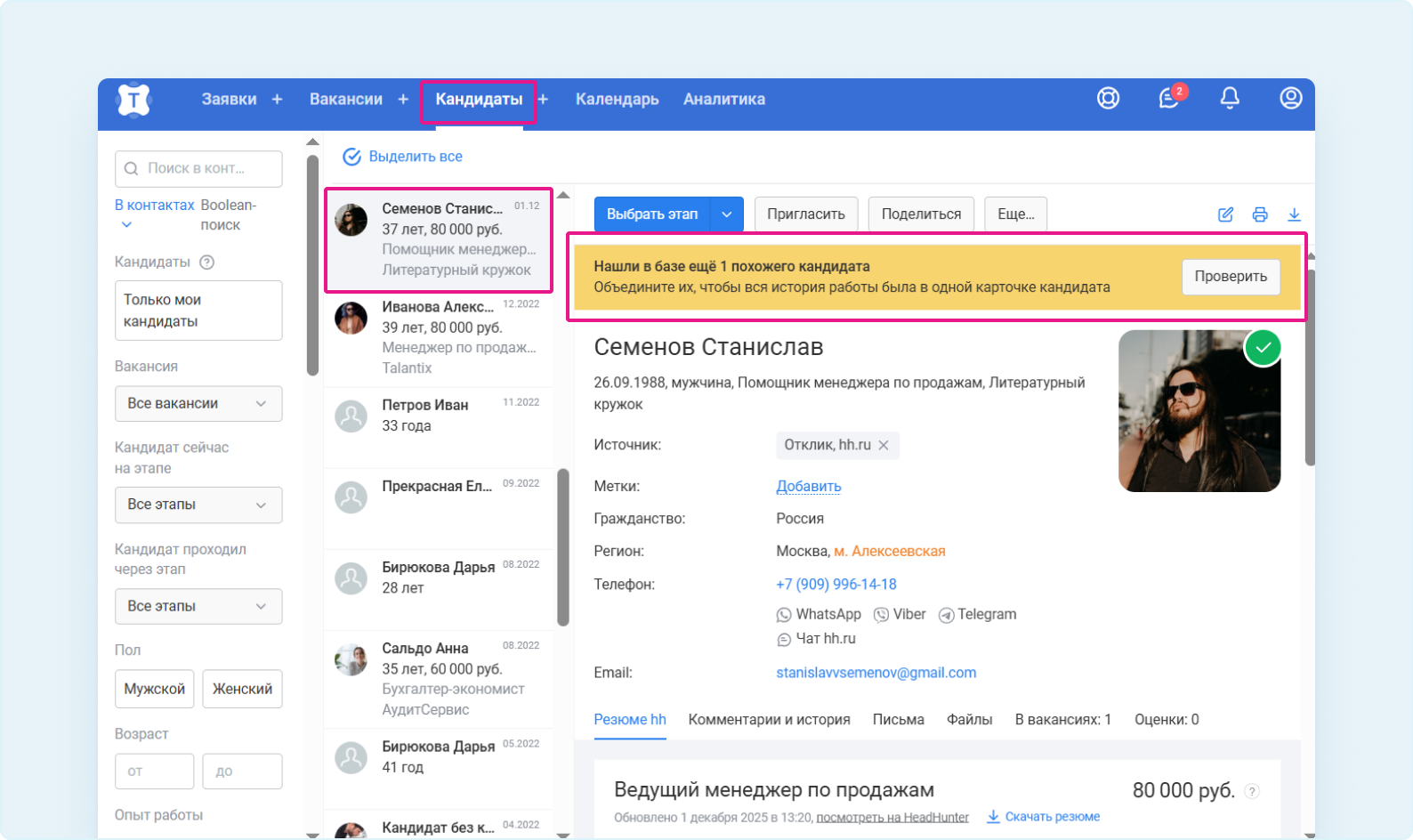Viewport: 1413px width, 840px height.
Task: Download the candidate card via arrow icon
Action: [1294, 214]
